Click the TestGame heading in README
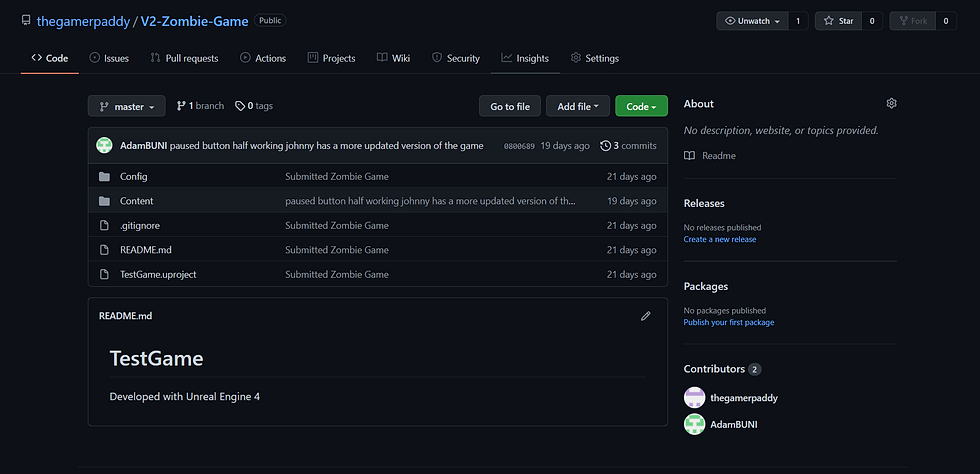This screenshot has width=980, height=474. point(156,358)
